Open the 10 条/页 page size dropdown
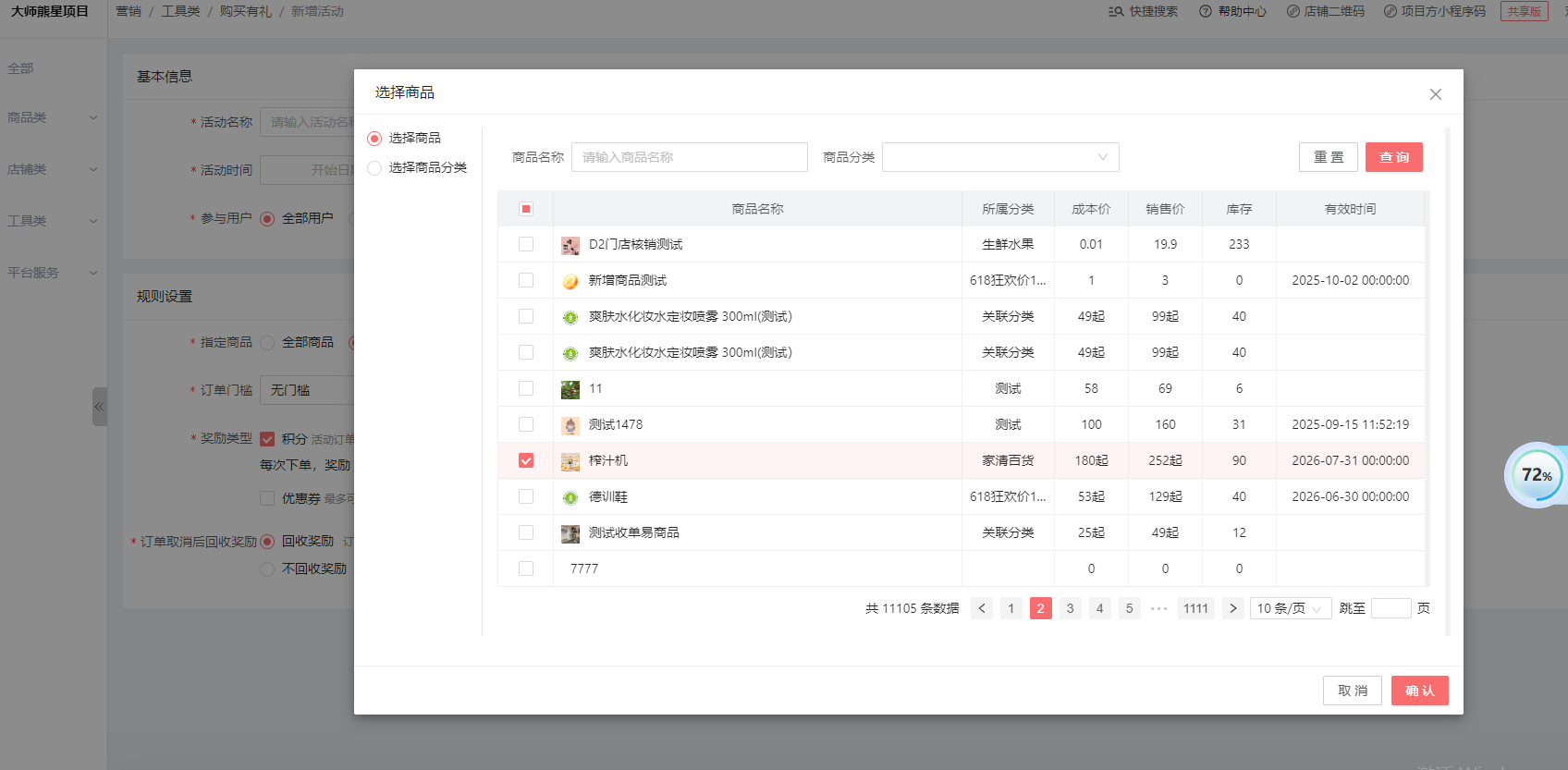Viewport: 1568px width, 770px height. coord(1290,608)
